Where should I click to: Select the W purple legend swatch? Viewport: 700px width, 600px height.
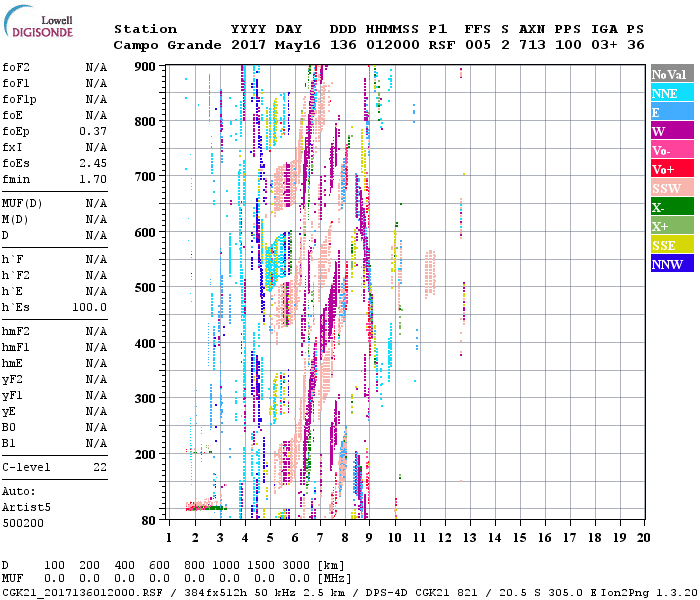point(672,131)
